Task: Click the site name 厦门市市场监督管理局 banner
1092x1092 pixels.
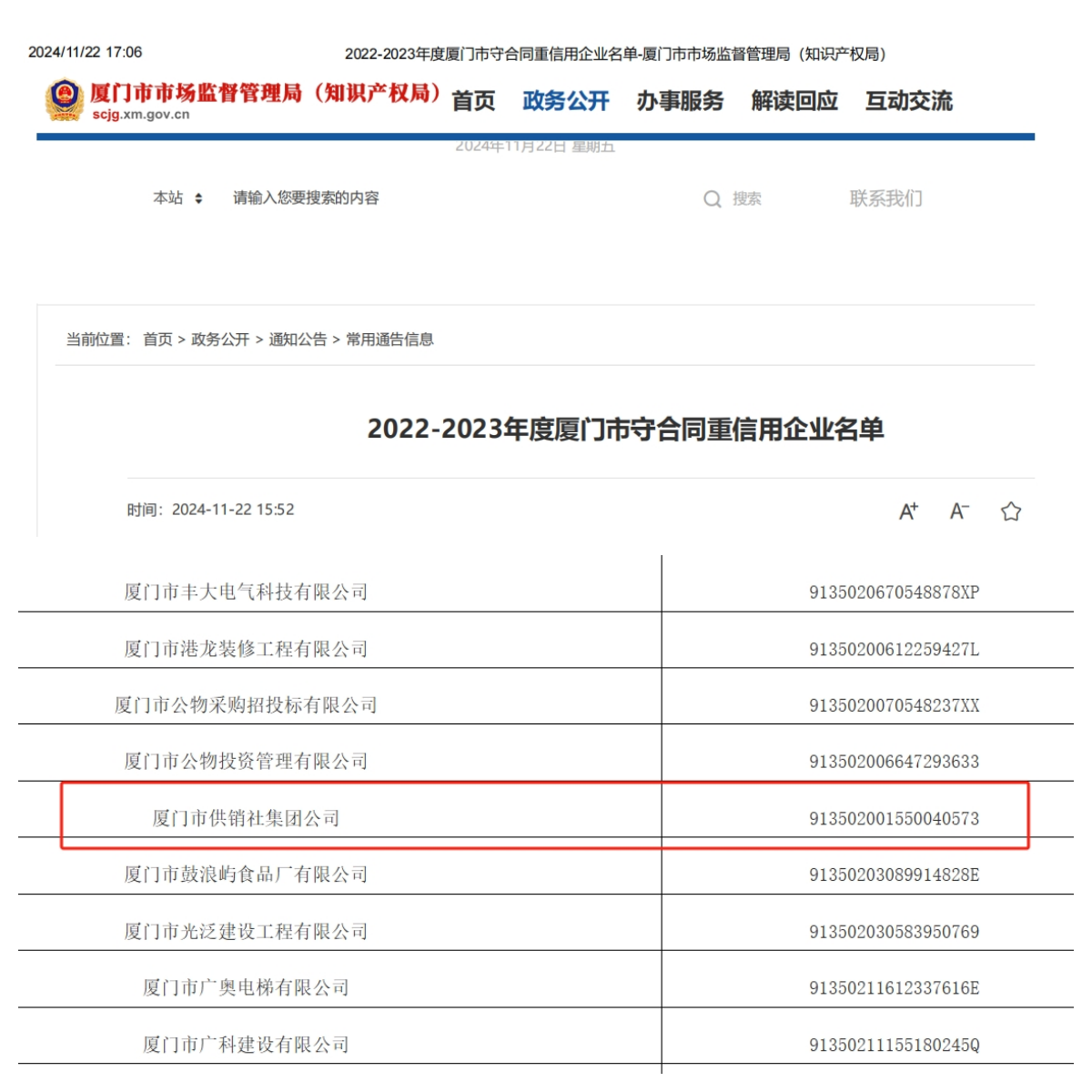Action: 265,93
